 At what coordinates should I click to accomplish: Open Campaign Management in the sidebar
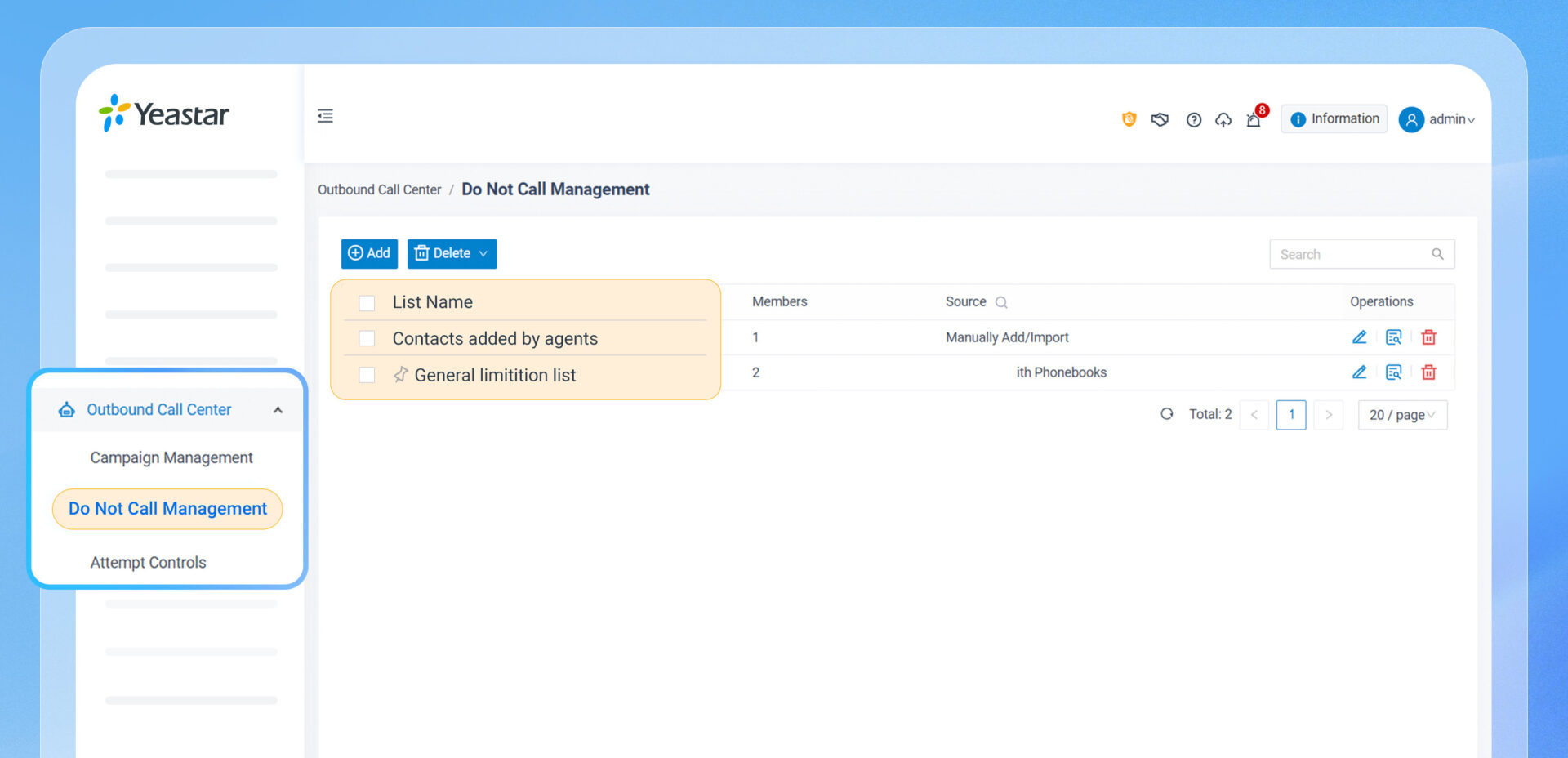[171, 457]
